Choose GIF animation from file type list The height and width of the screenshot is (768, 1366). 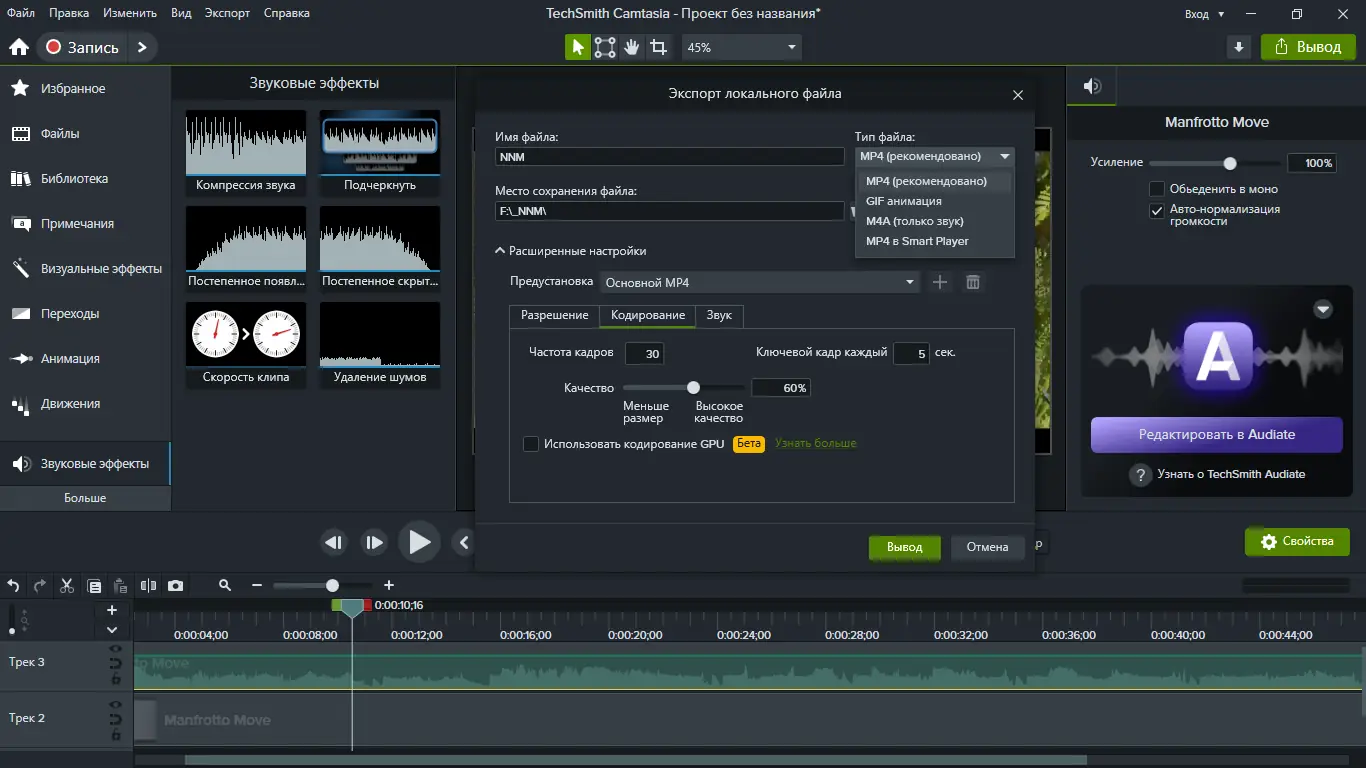pyautogui.click(x=903, y=201)
